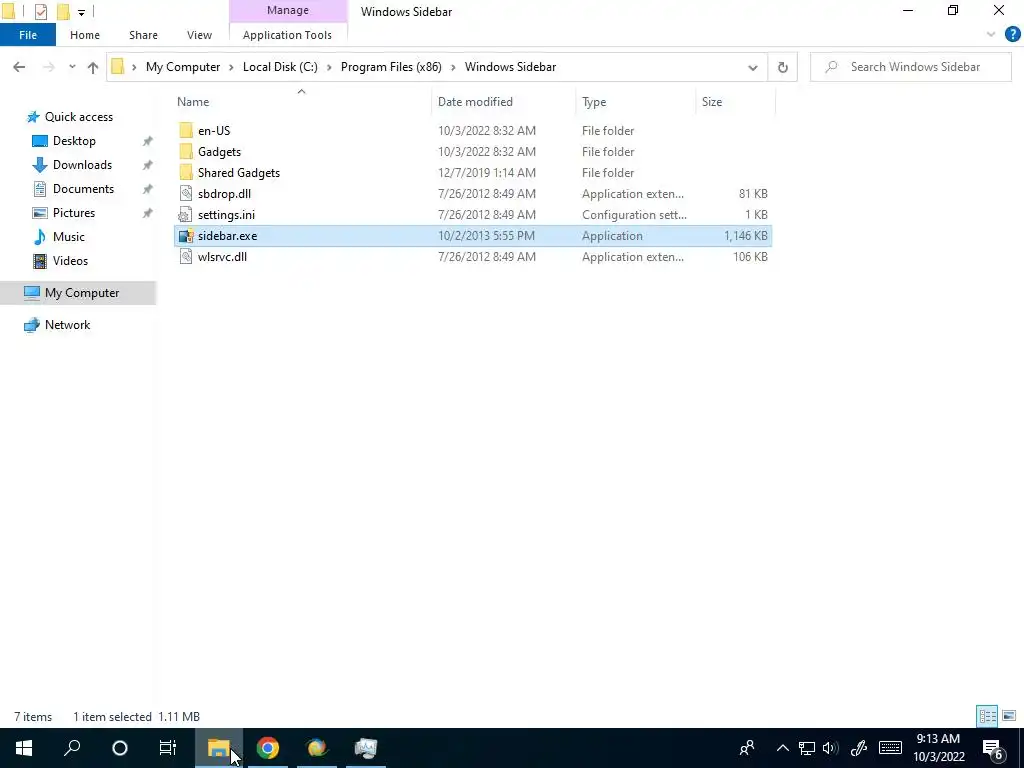Click Program Files (x86) in the path
1024x768 pixels.
[391, 67]
